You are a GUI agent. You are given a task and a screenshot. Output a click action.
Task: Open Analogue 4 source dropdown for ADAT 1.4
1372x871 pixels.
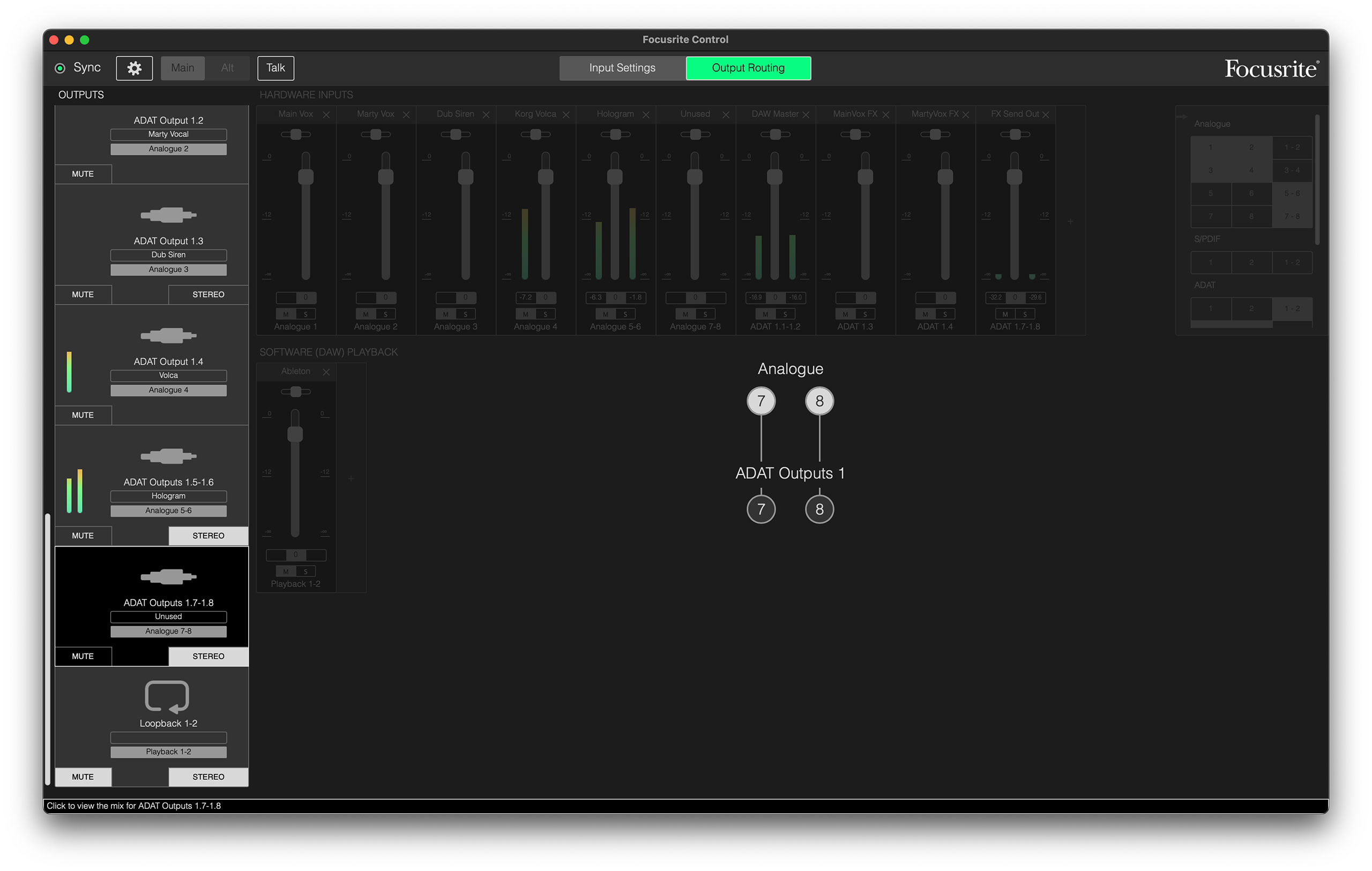(169, 390)
